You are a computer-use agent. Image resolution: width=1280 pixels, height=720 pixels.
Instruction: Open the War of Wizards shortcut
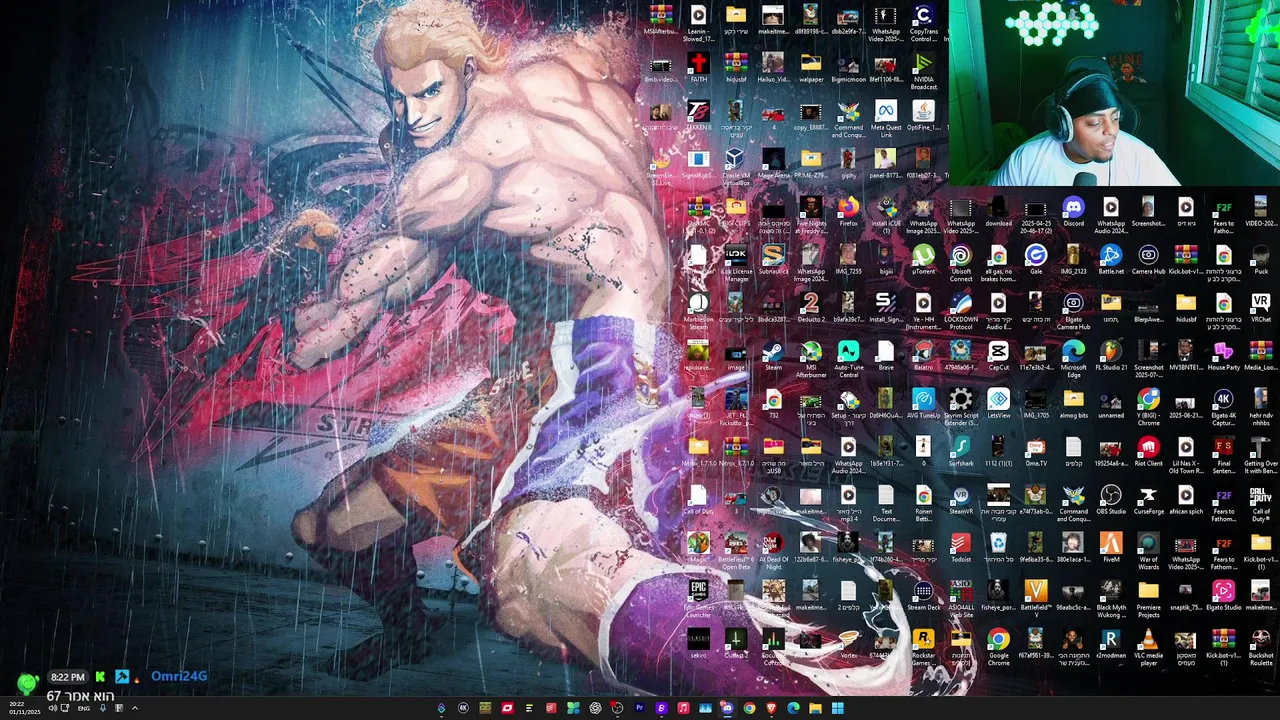tap(1148, 551)
